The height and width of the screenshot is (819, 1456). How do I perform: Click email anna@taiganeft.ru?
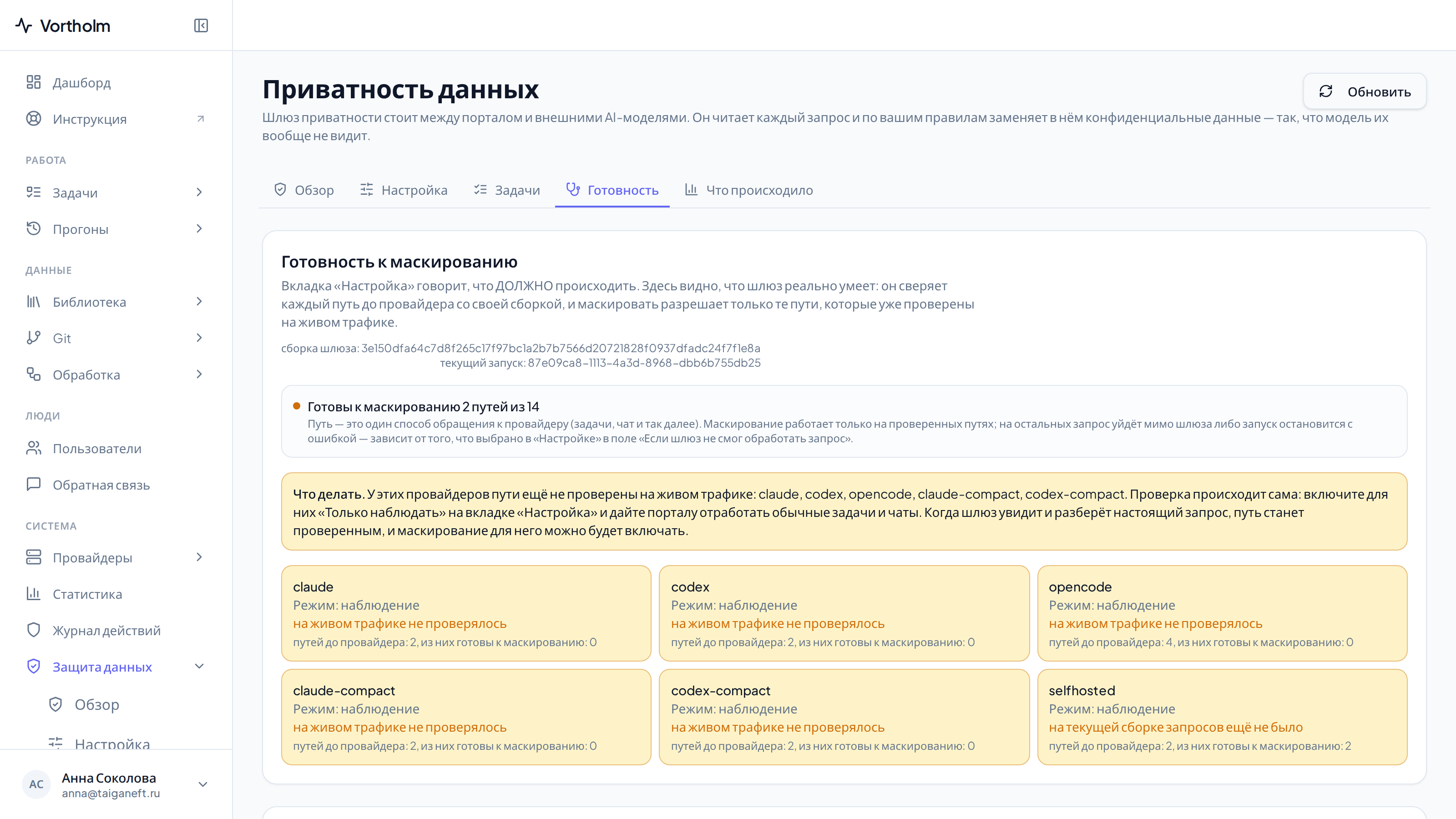(x=111, y=793)
